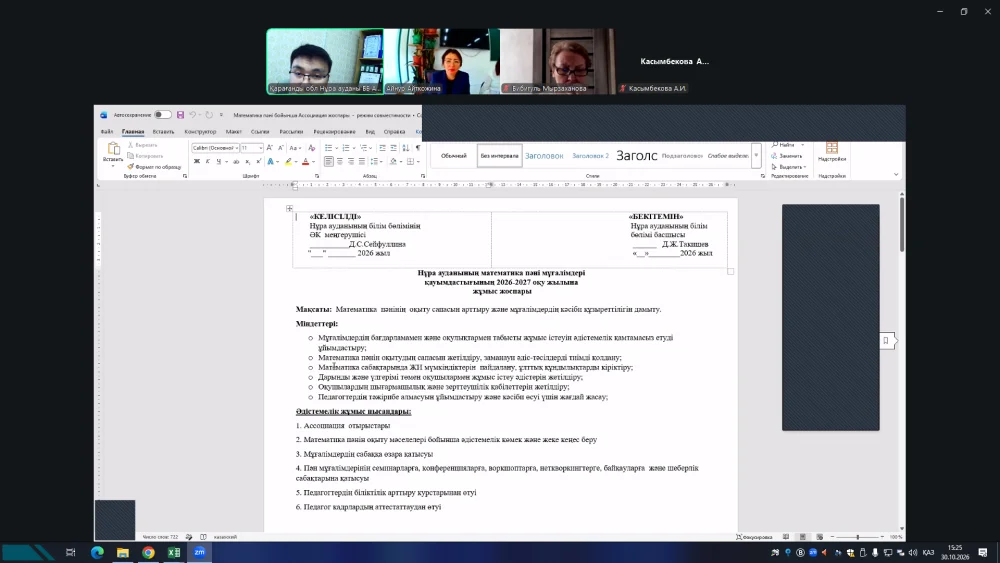The image size is (1000, 563).
Task: Toggle strikethrough ab formatting
Action: click(x=236, y=162)
